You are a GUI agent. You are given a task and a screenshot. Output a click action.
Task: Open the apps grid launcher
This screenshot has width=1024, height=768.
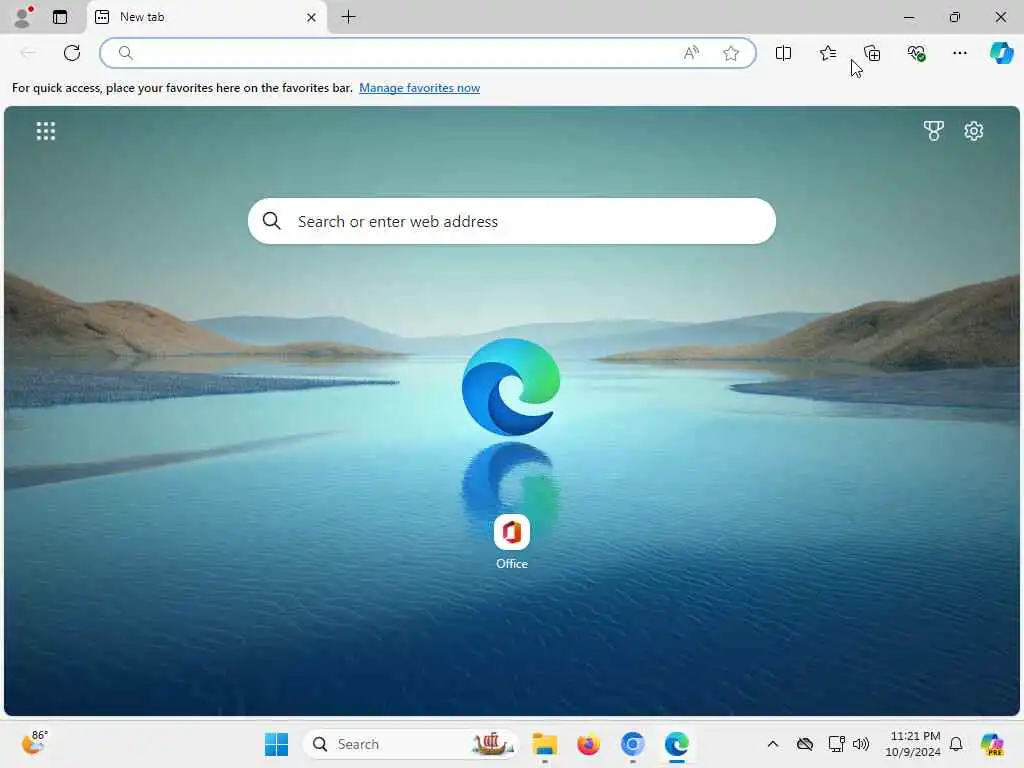pos(46,131)
